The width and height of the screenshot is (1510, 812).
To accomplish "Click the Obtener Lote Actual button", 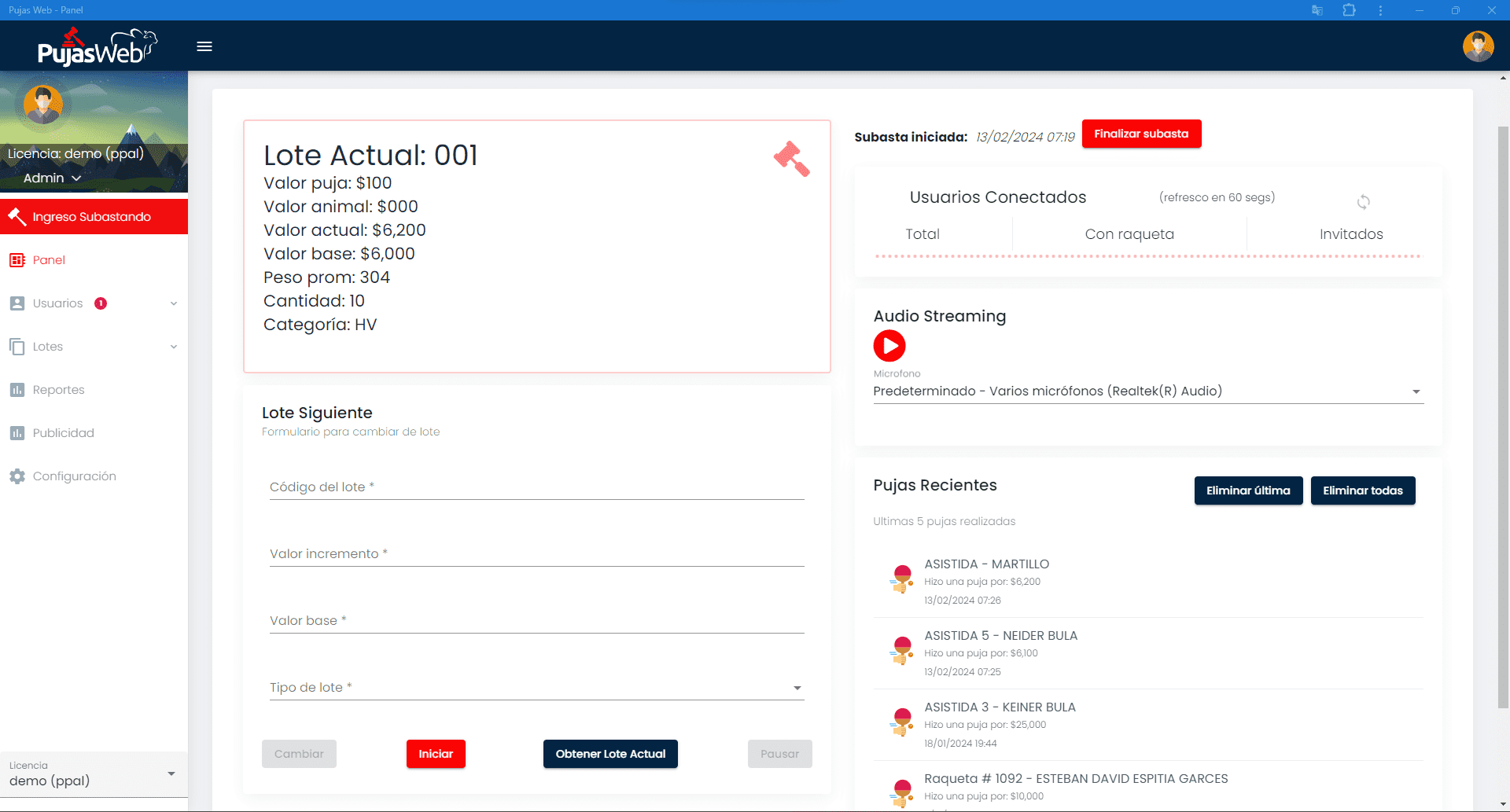I will [610, 754].
